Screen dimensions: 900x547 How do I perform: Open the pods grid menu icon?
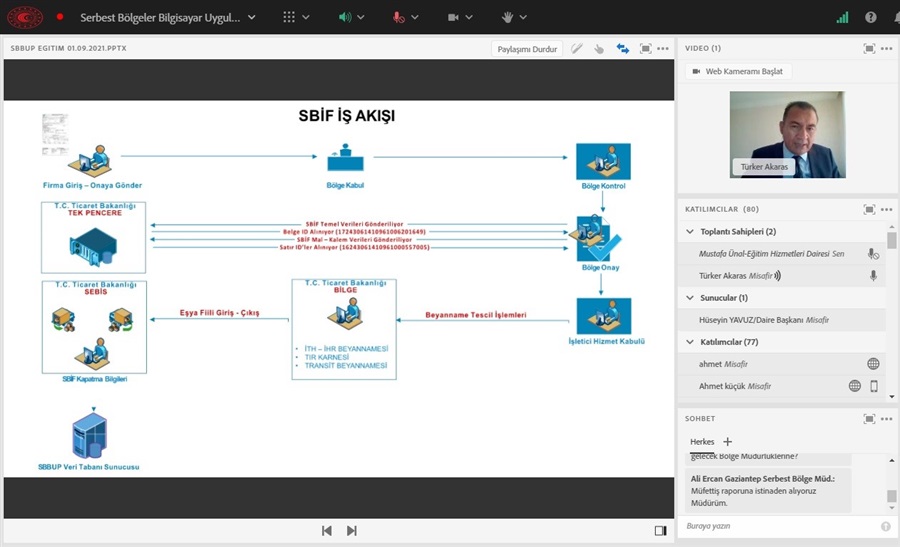click(289, 17)
